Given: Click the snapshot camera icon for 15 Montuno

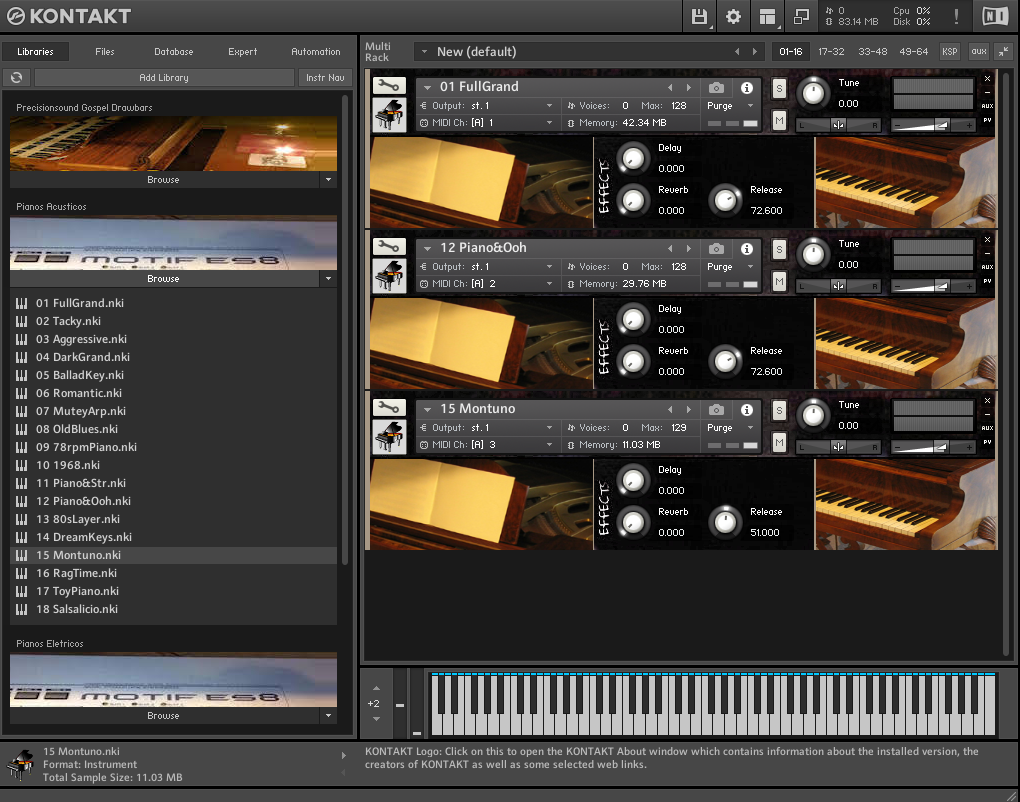Looking at the screenshot, I should [716, 409].
